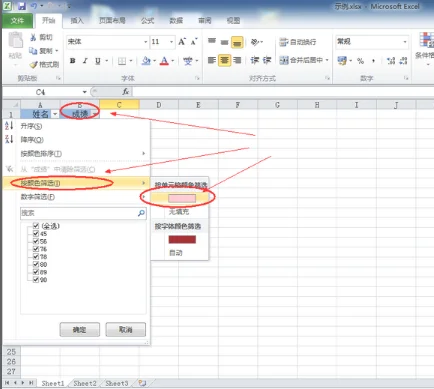434x389 pixels.
Task: Cancel the filter with the 取消 button
Action: pos(126,330)
